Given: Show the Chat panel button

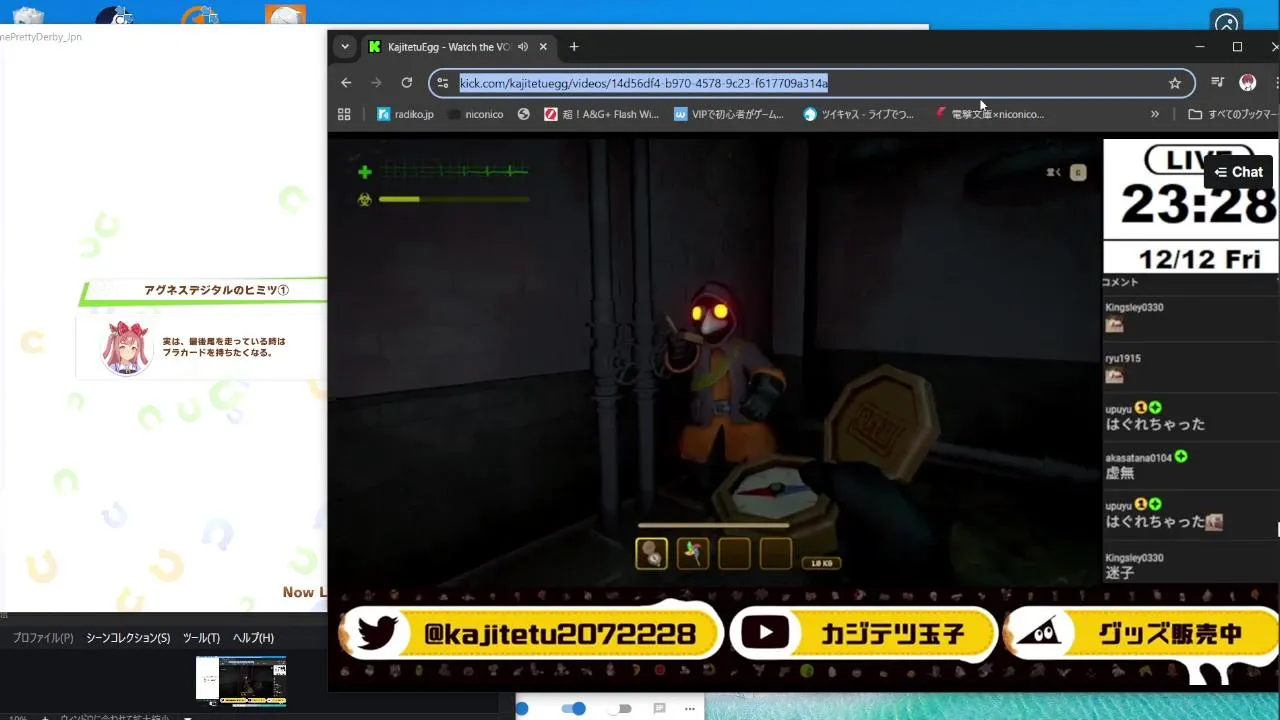Looking at the screenshot, I should coord(1239,172).
